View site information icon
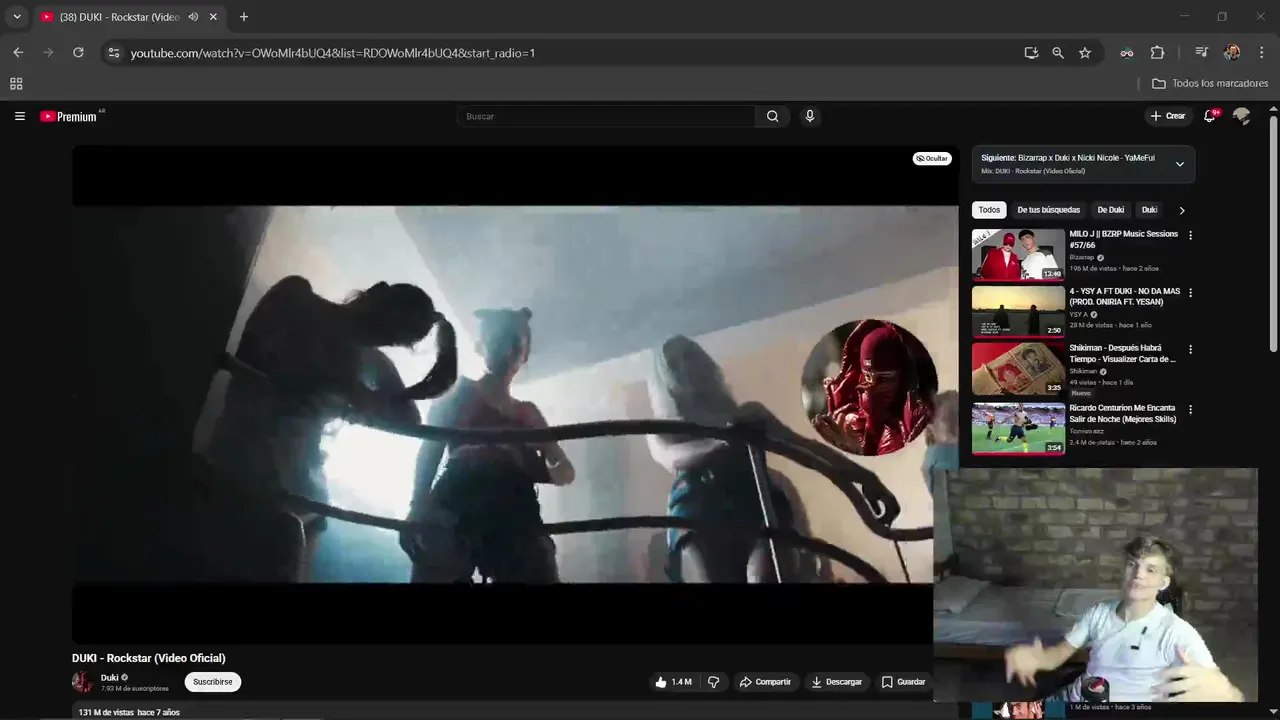The image size is (1280, 720). 113,53
